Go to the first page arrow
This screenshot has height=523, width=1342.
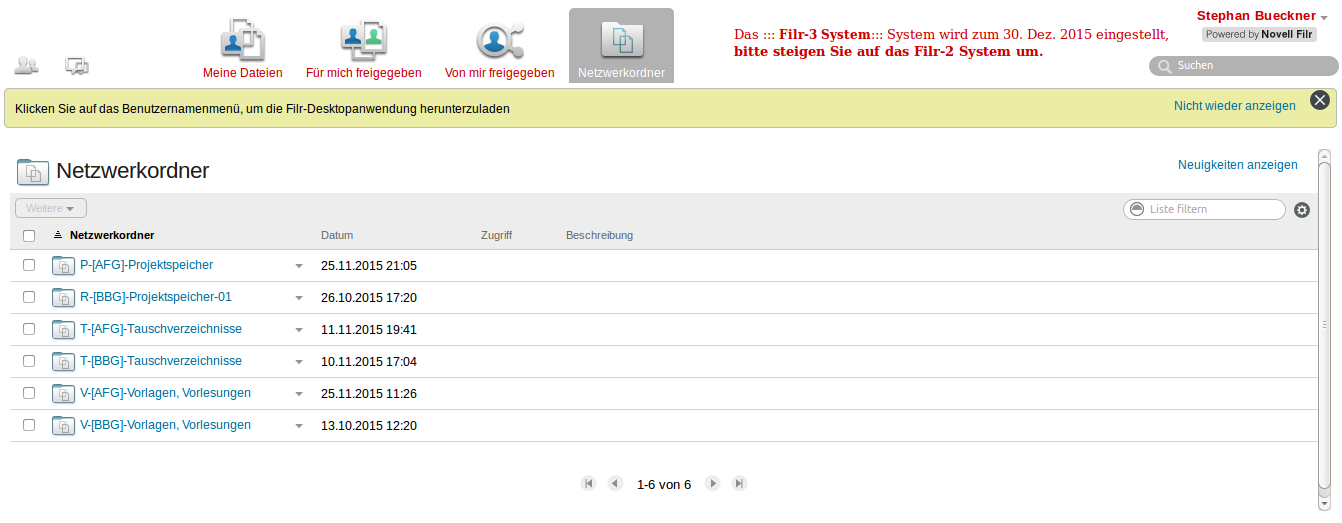[x=588, y=483]
